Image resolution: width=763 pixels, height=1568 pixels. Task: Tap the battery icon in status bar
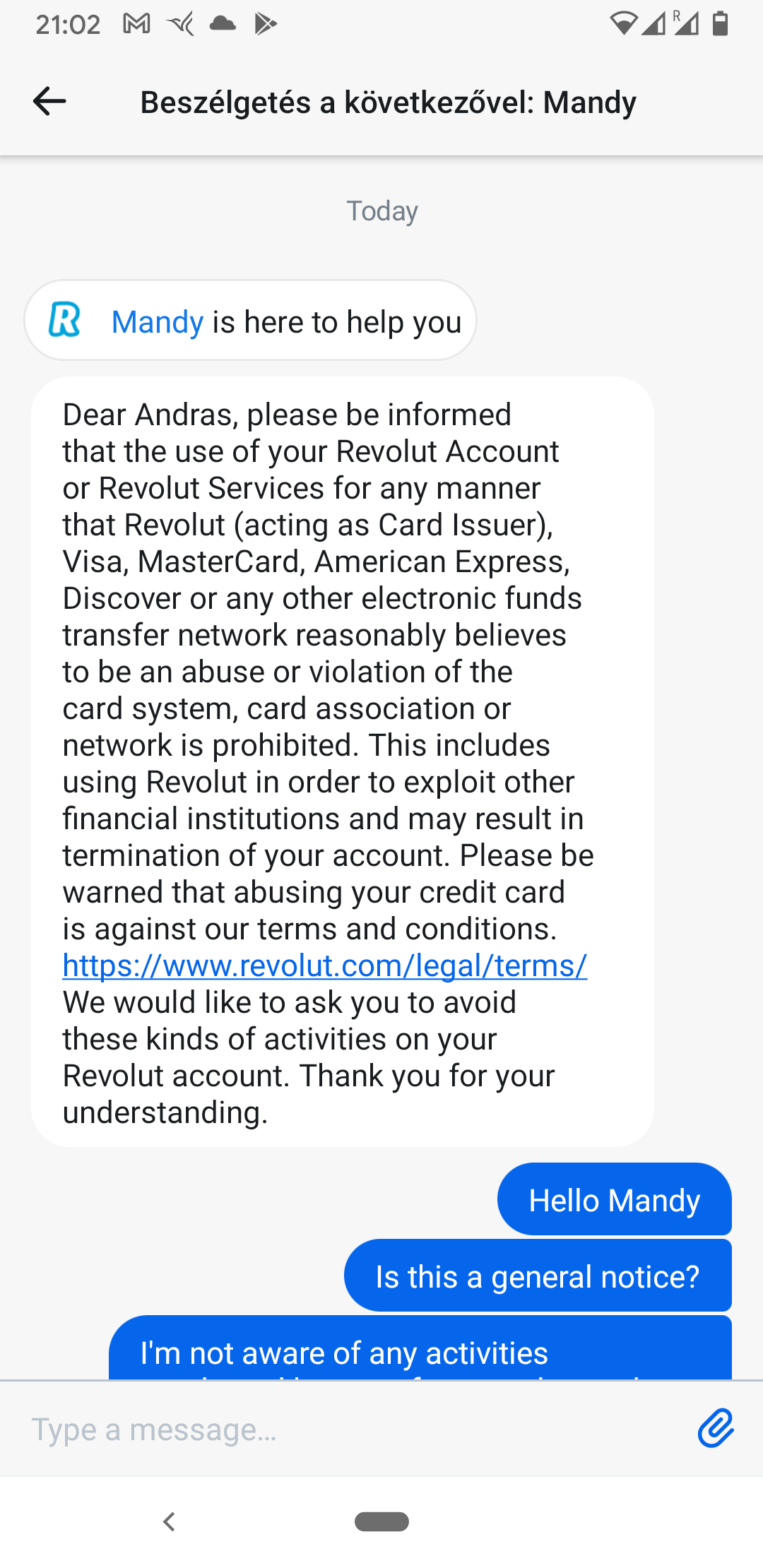[x=720, y=23]
